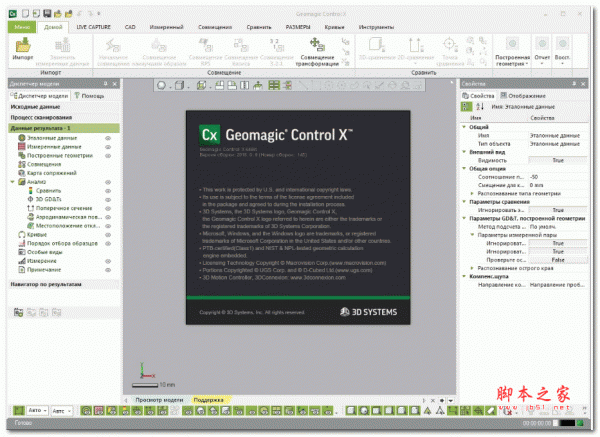The height and width of the screenshot is (437, 600).
Task: Click the 0 mm offset value field
Action: click(558, 185)
